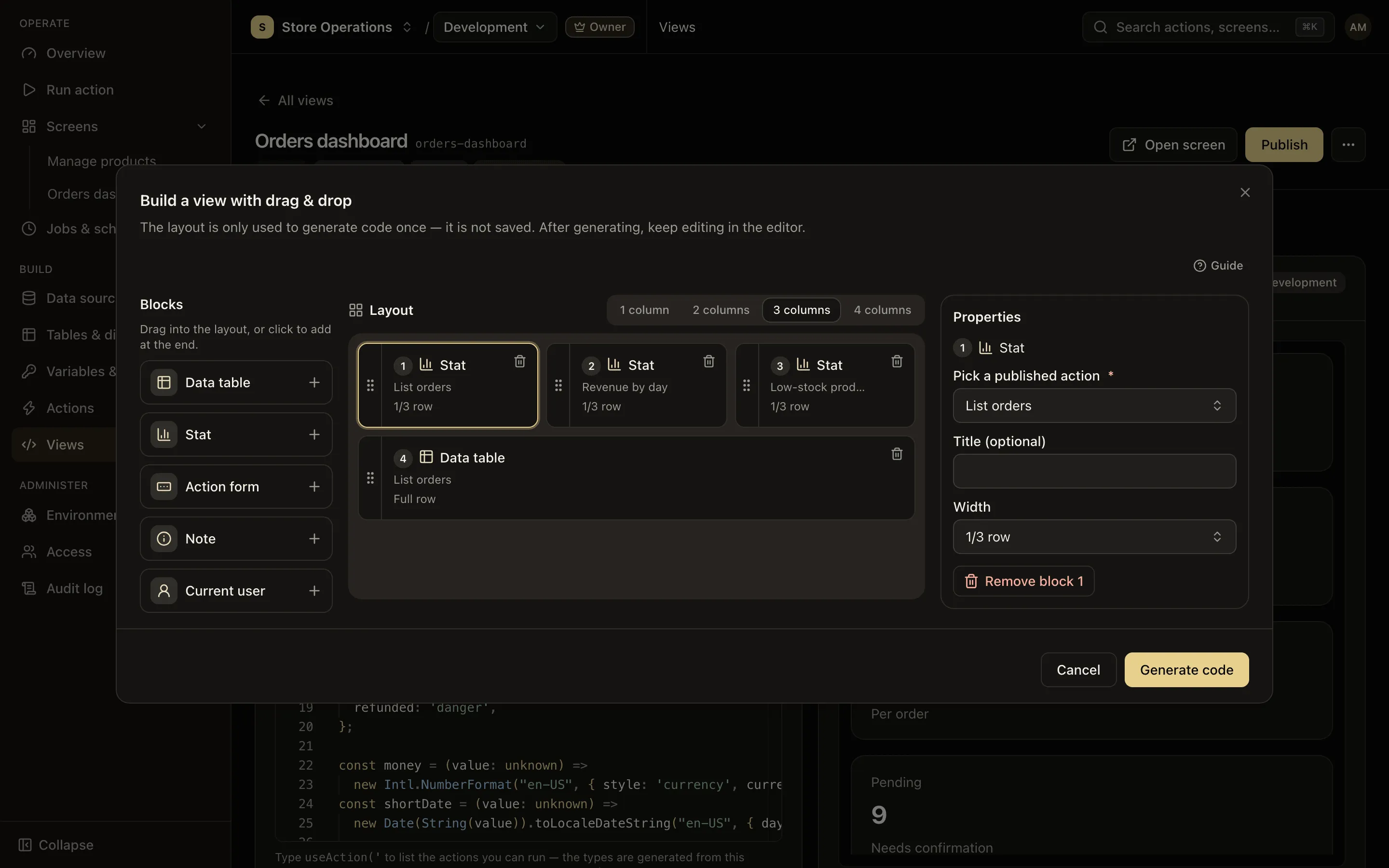The width and height of the screenshot is (1389, 868).
Task: Add a Current user block with plus icon
Action: (x=314, y=591)
